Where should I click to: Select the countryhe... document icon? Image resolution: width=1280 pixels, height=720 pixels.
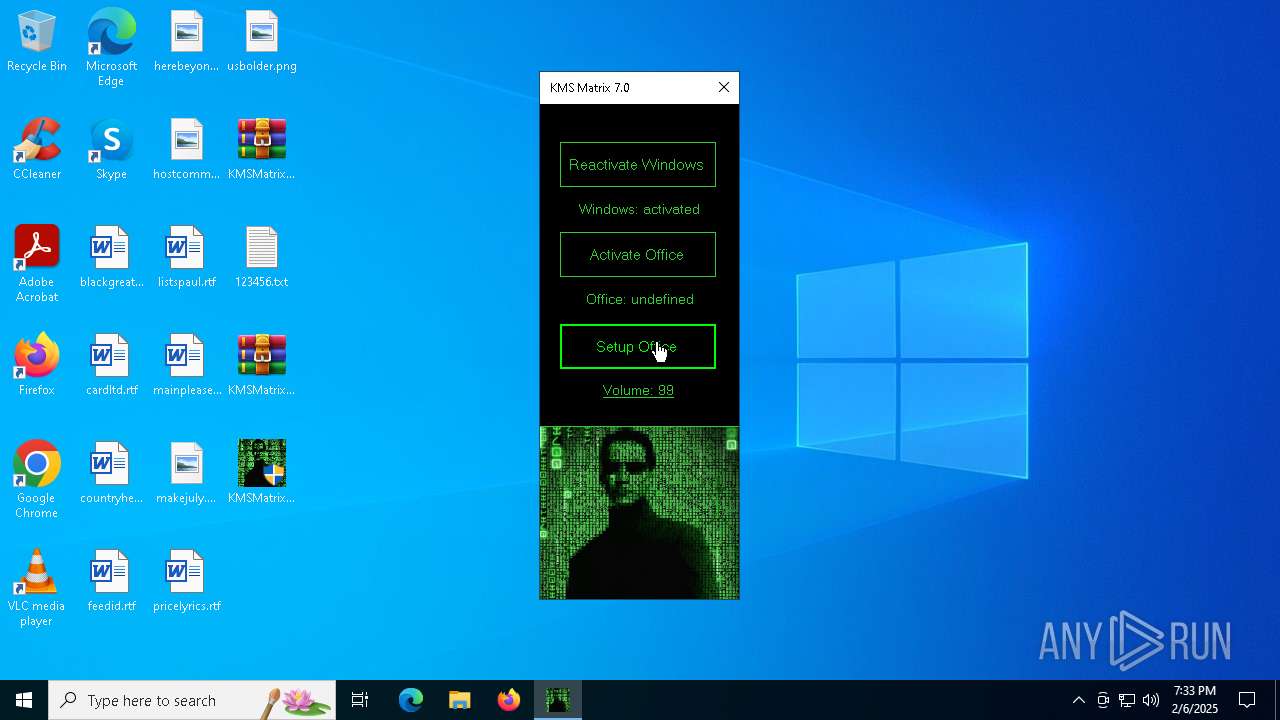[111, 475]
